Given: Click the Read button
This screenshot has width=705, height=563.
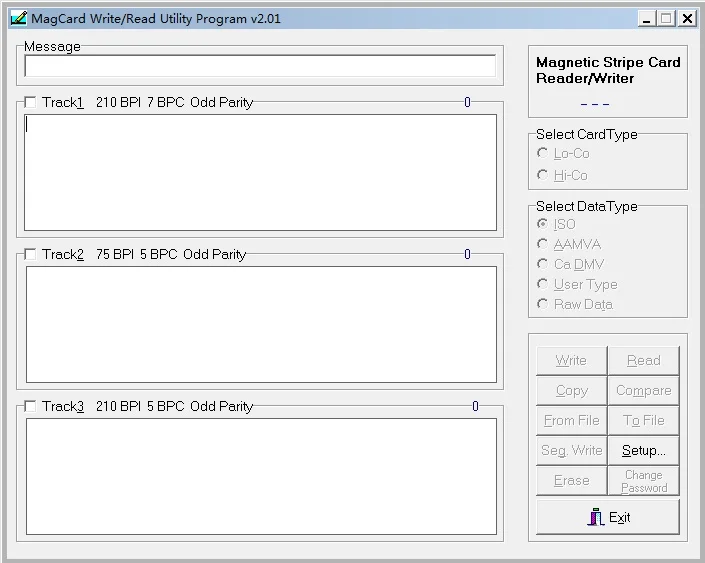Looking at the screenshot, I should coord(643,360).
